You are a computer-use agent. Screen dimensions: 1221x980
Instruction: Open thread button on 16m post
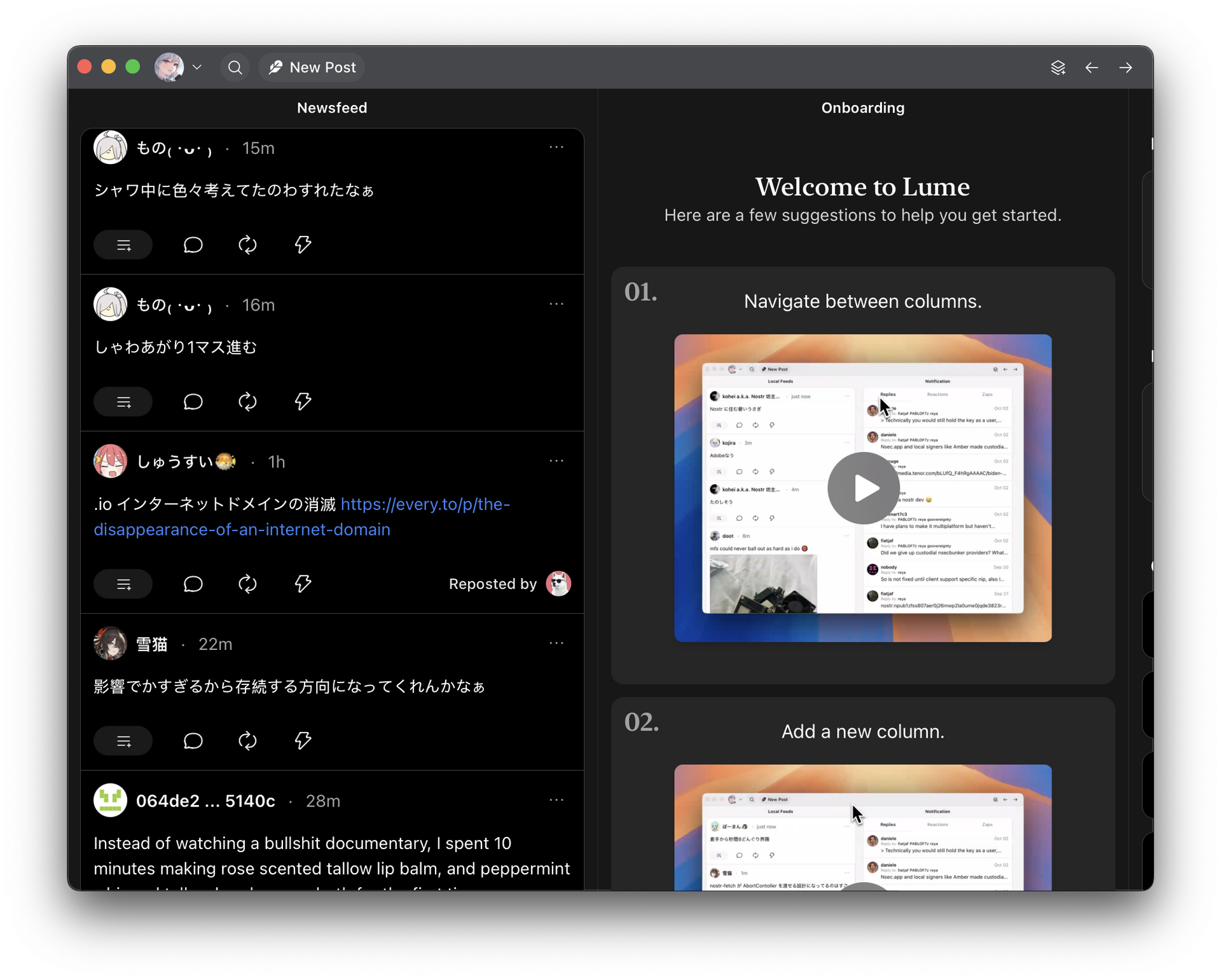pyautogui.click(x=123, y=402)
